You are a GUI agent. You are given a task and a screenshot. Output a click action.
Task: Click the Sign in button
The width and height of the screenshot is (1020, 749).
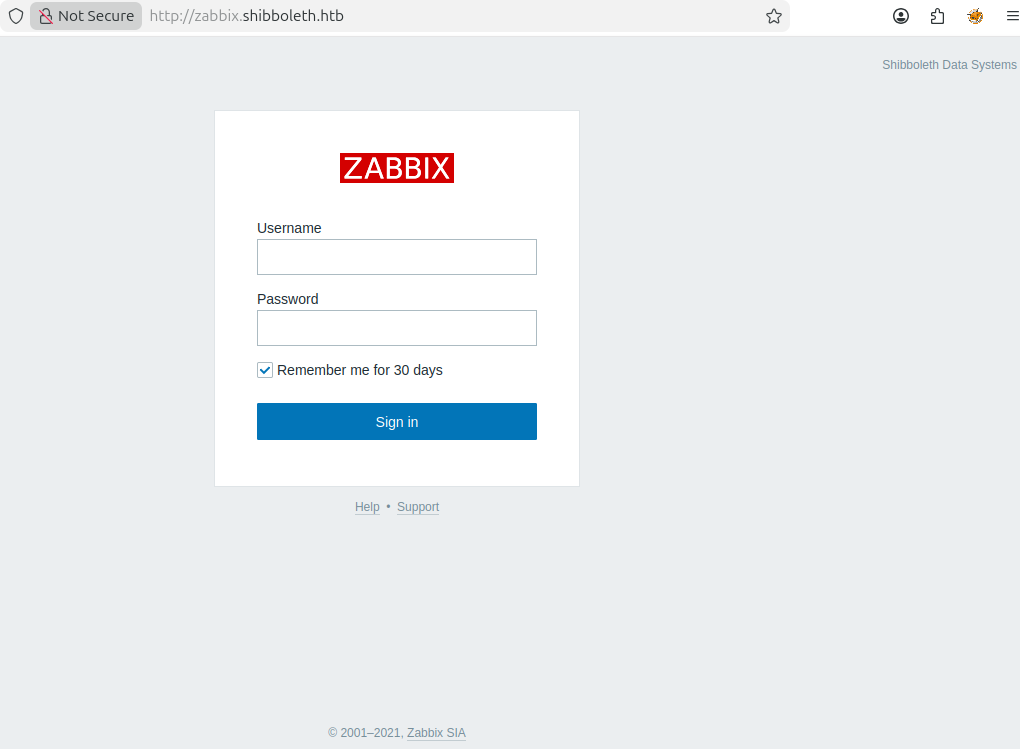(x=397, y=422)
